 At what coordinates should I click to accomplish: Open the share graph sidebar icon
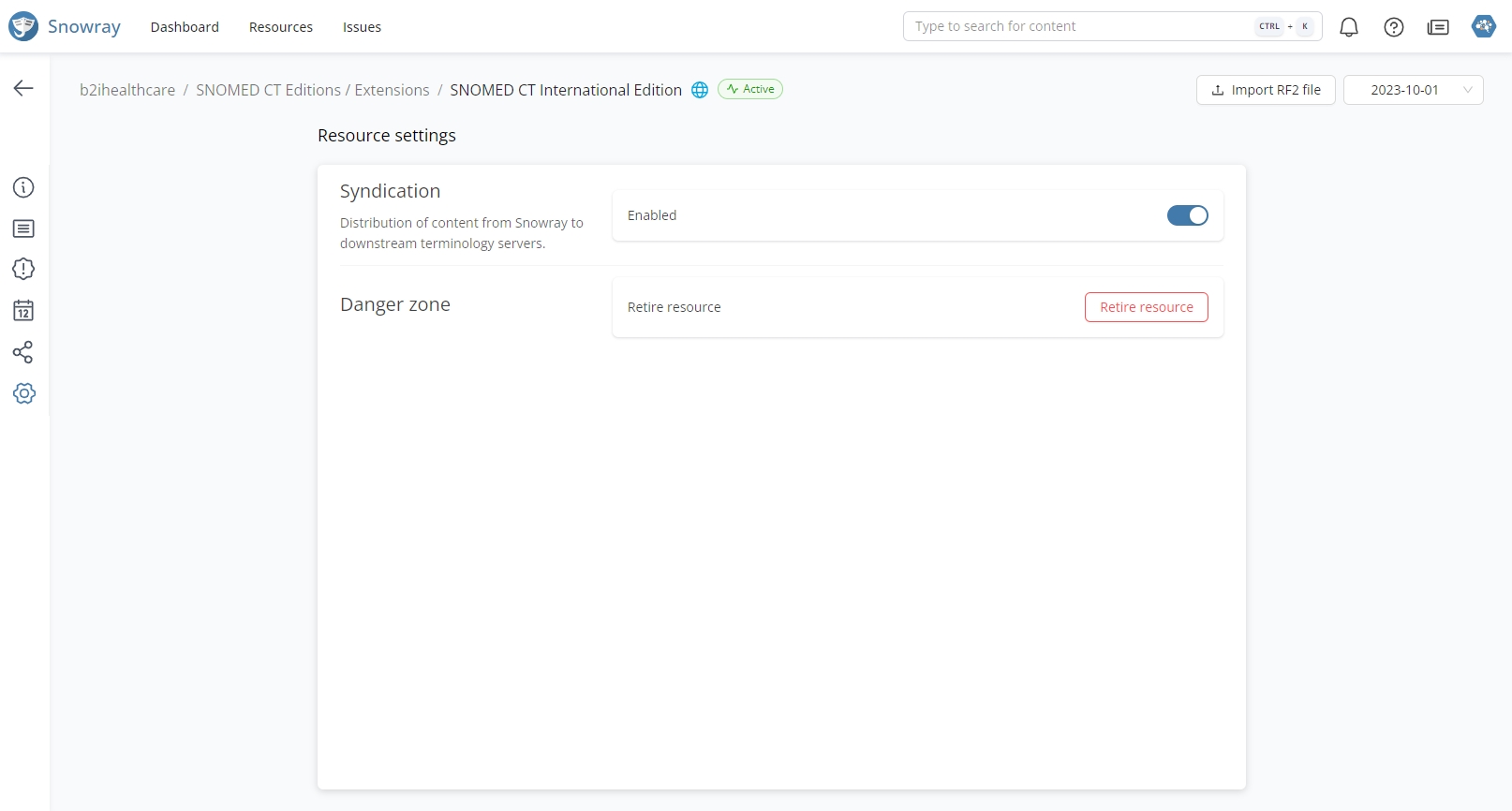[23, 352]
